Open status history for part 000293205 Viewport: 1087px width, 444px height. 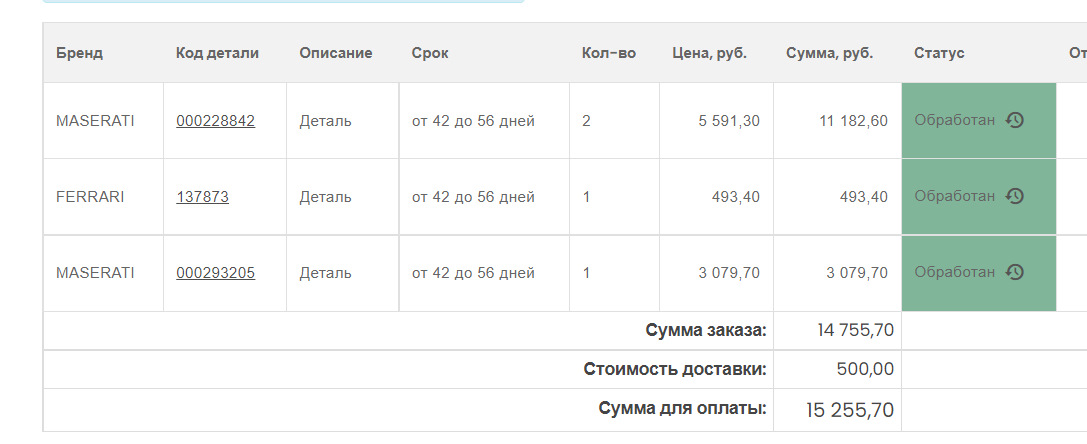[1014, 272]
